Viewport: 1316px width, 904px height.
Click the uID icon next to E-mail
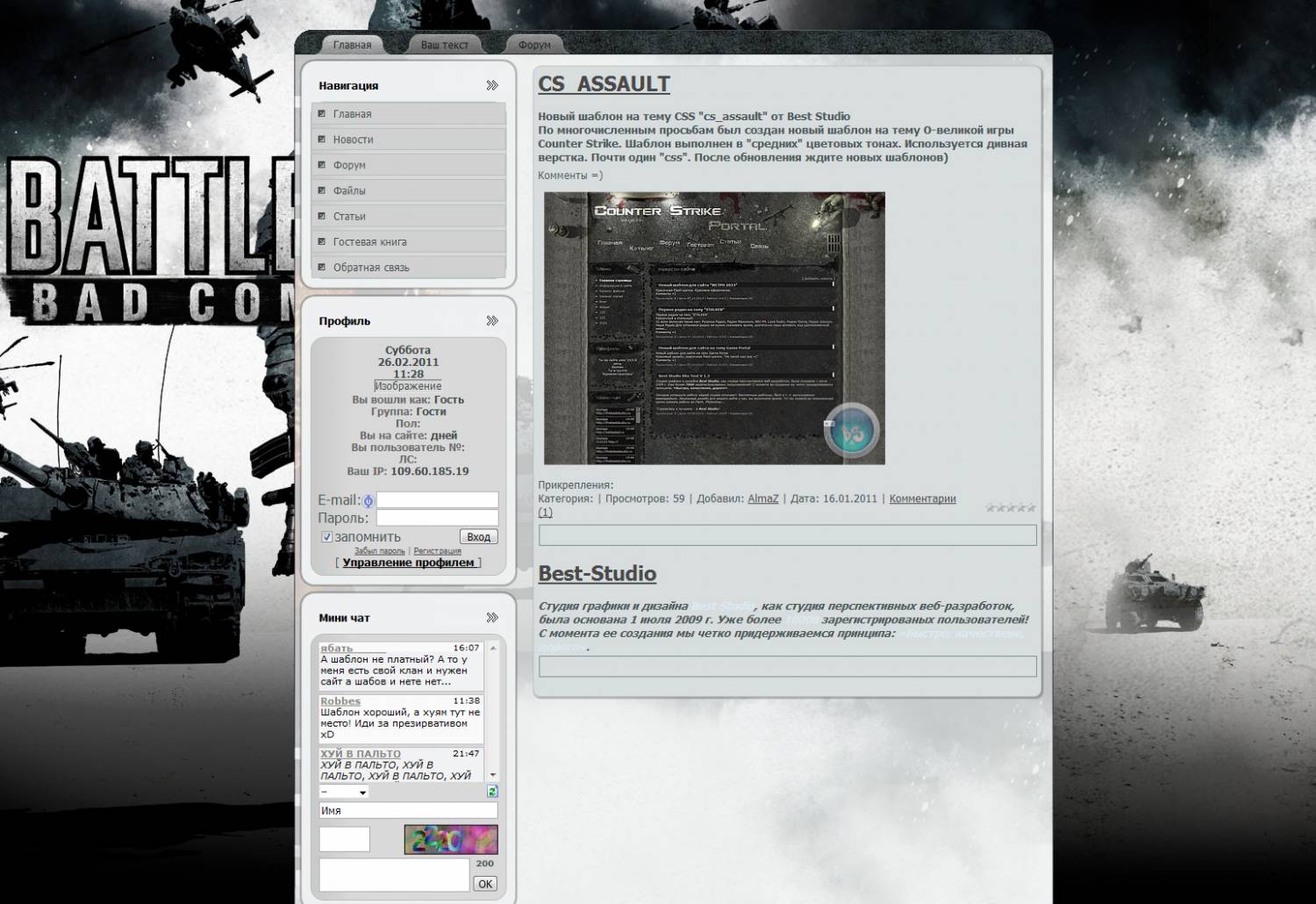368,500
